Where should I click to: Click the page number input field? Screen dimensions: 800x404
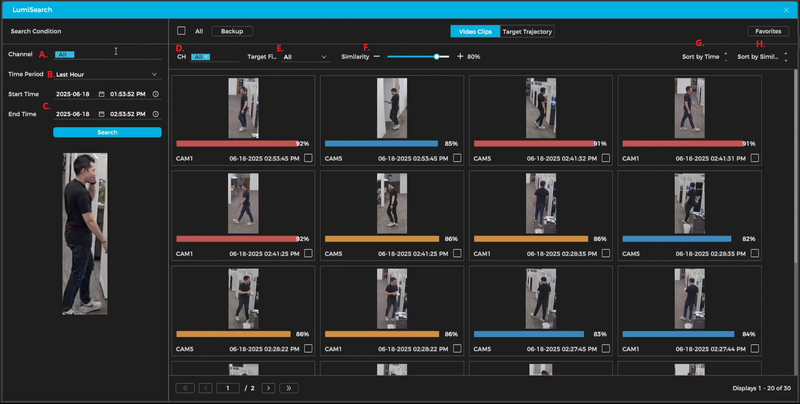(x=227, y=387)
